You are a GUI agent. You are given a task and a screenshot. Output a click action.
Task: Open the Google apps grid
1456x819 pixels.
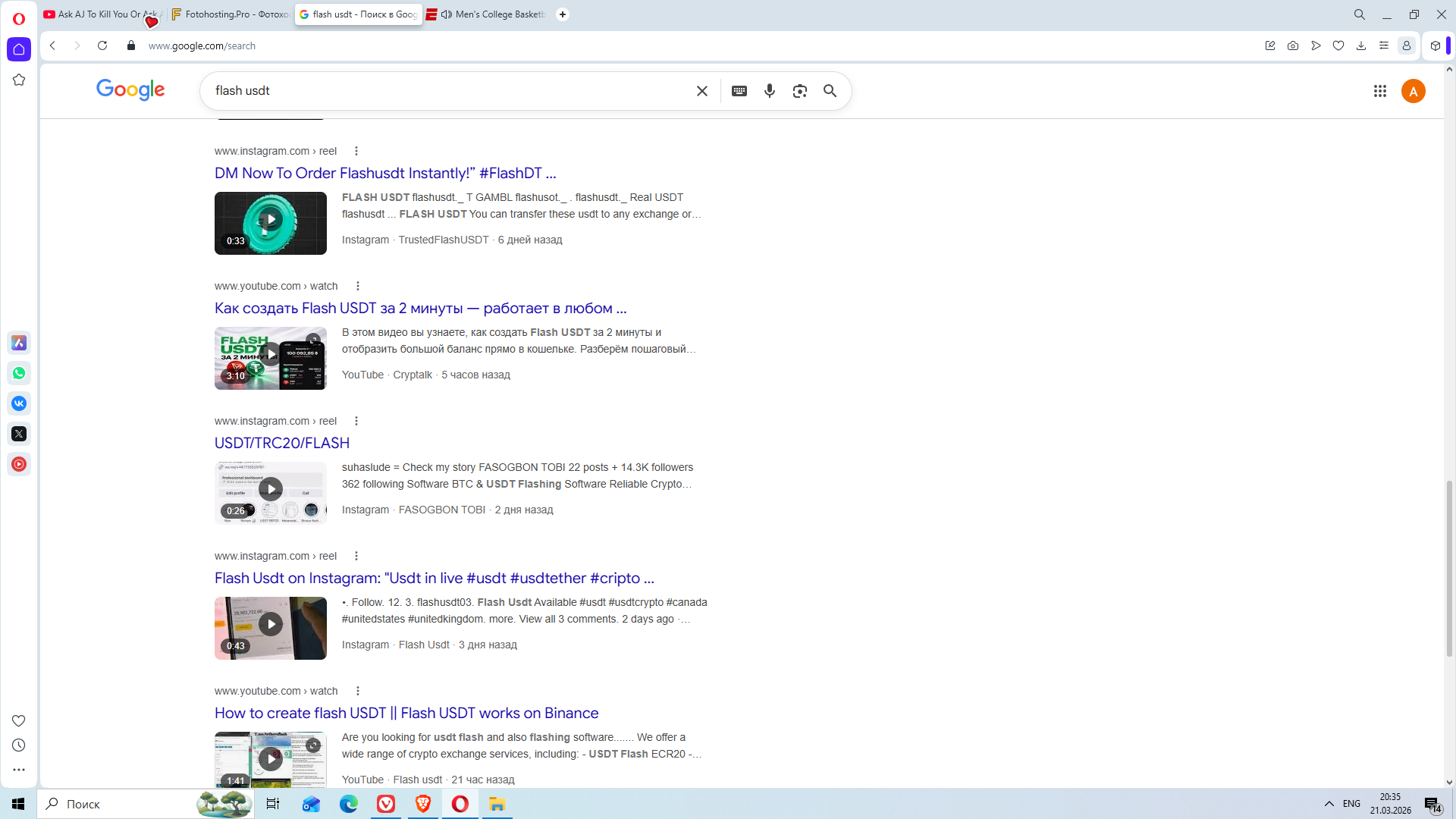pyautogui.click(x=1380, y=91)
